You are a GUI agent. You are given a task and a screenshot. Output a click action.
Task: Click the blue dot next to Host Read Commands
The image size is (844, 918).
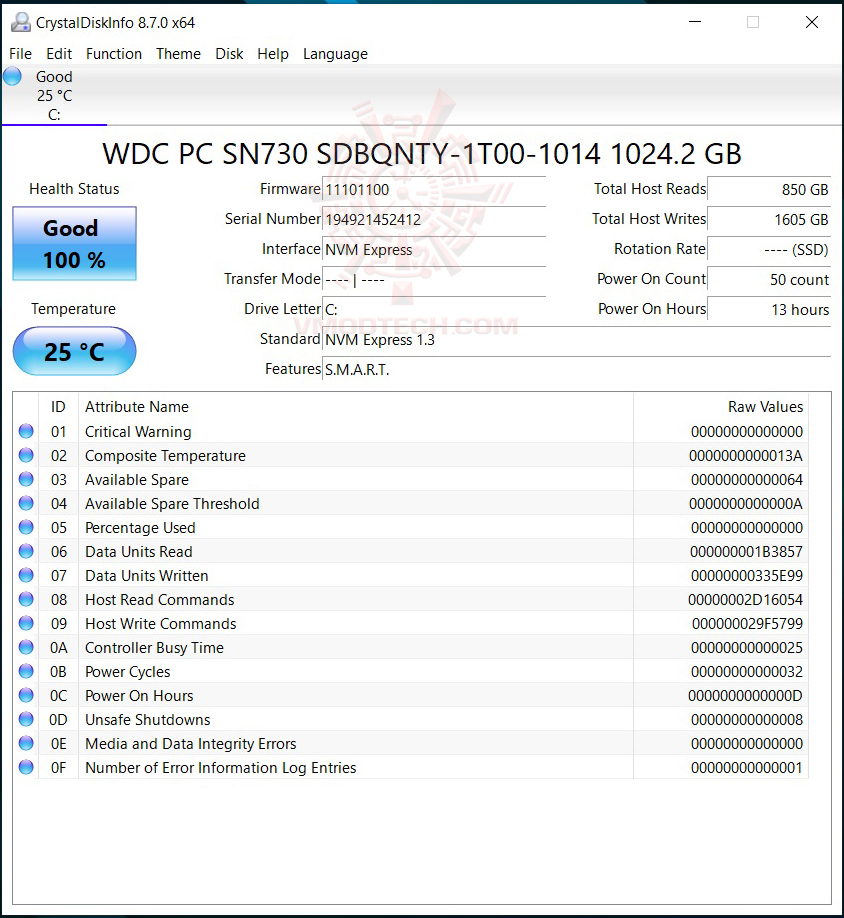[26, 599]
